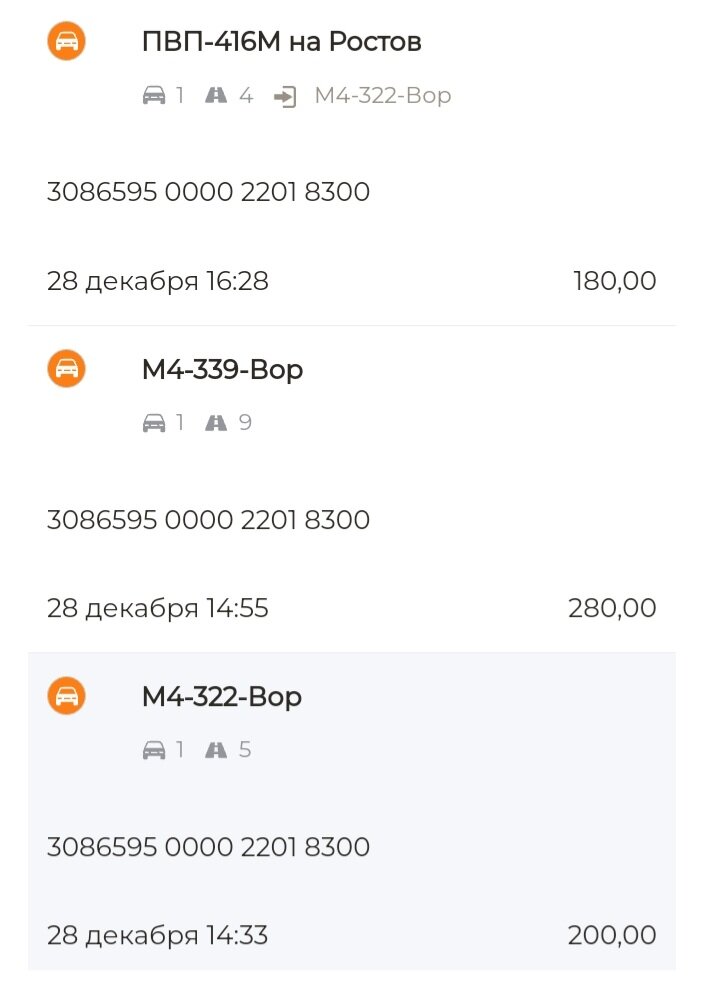Select the vehicle class icon under ПВП-416М

155,96
